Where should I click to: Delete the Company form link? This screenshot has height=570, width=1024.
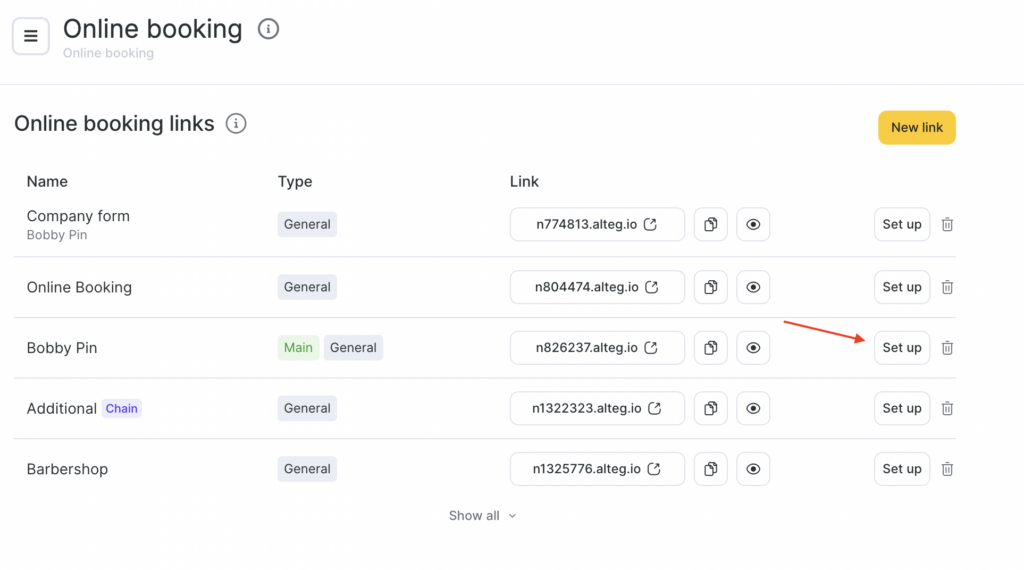[947, 225]
